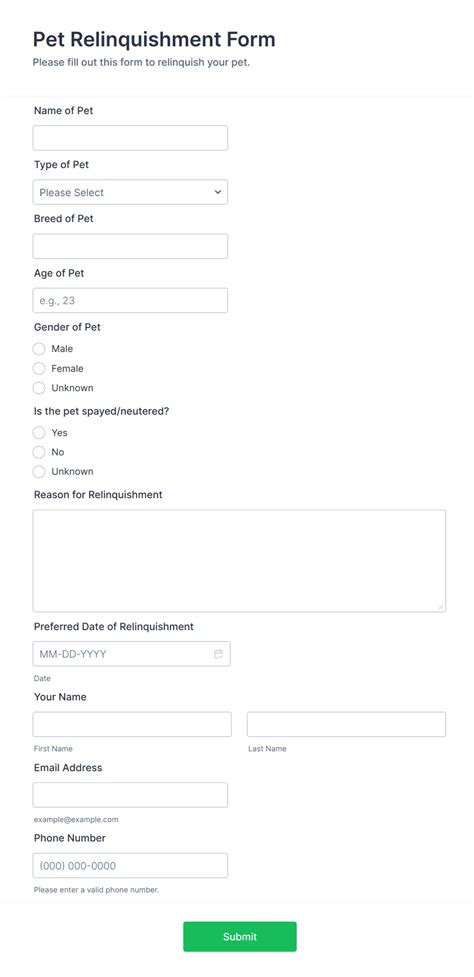The image size is (474, 977).
Task: Click the MM-DD-YYYY date input
Action: [131, 654]
